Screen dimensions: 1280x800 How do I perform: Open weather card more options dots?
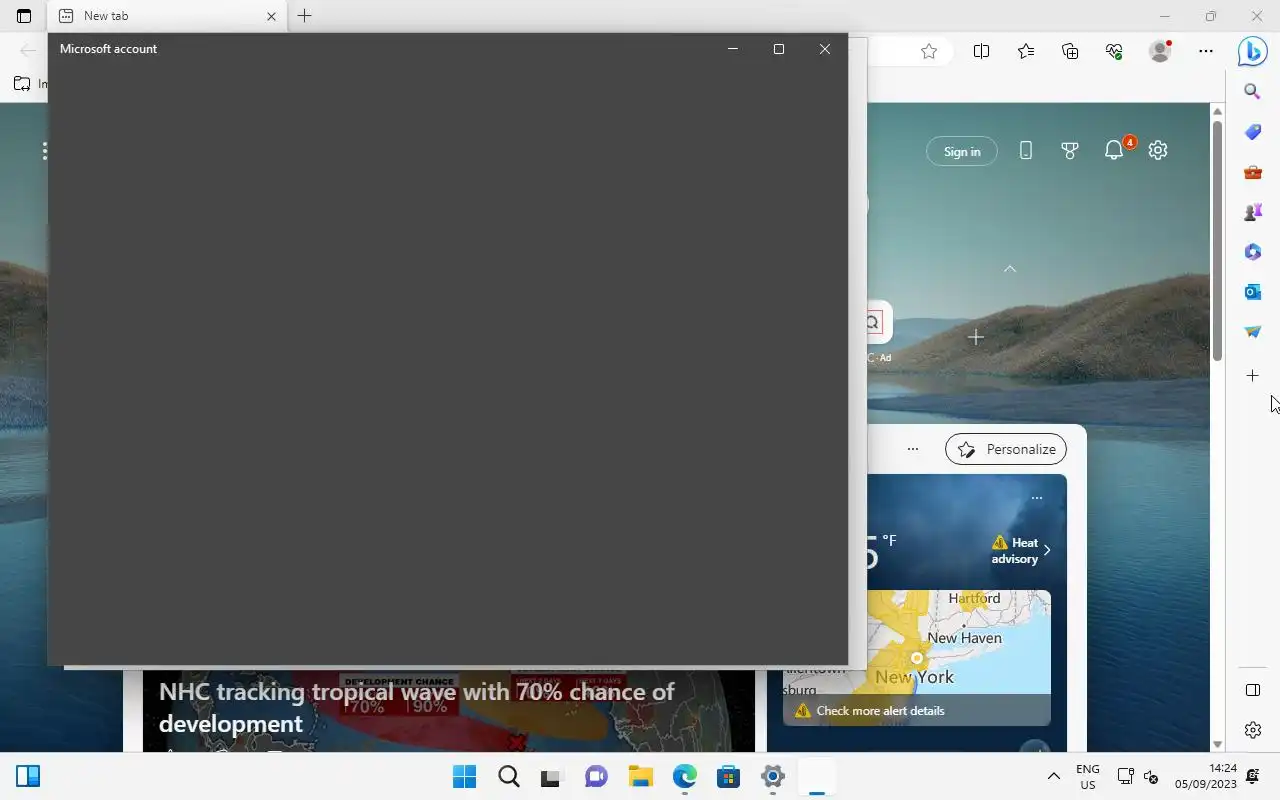[1037, 497]
